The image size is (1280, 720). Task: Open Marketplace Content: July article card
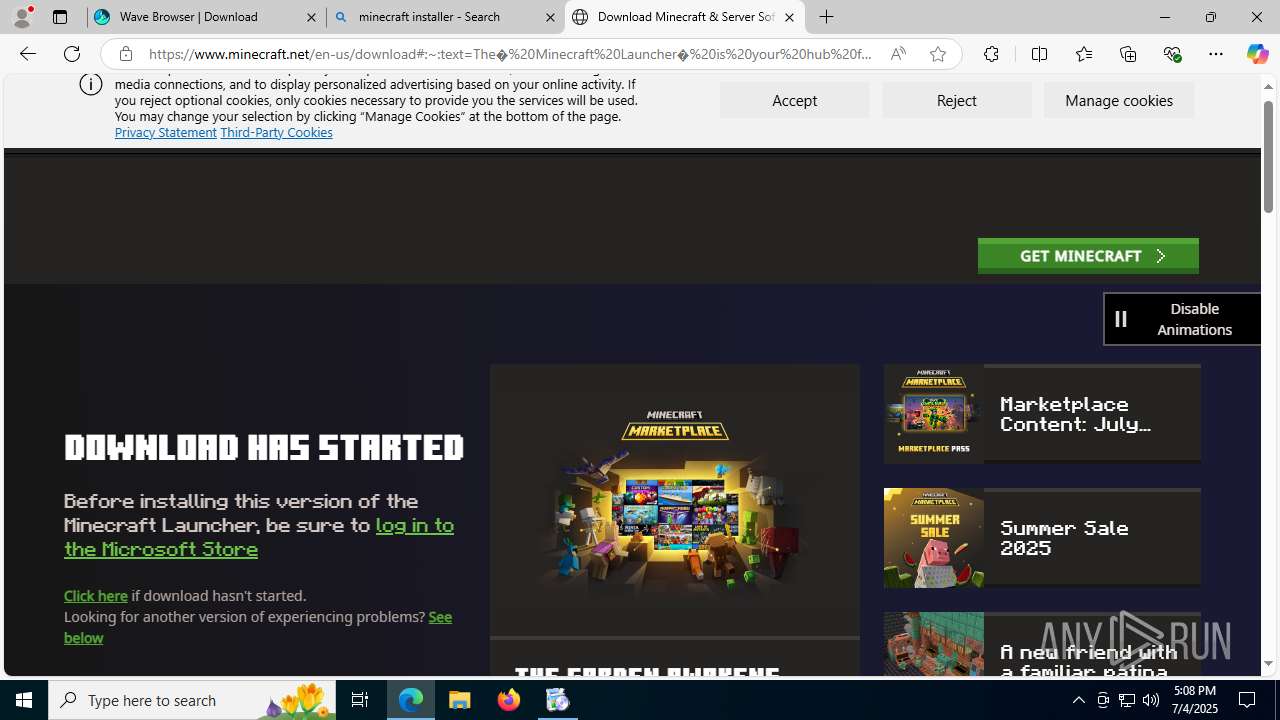point(1042,413)
